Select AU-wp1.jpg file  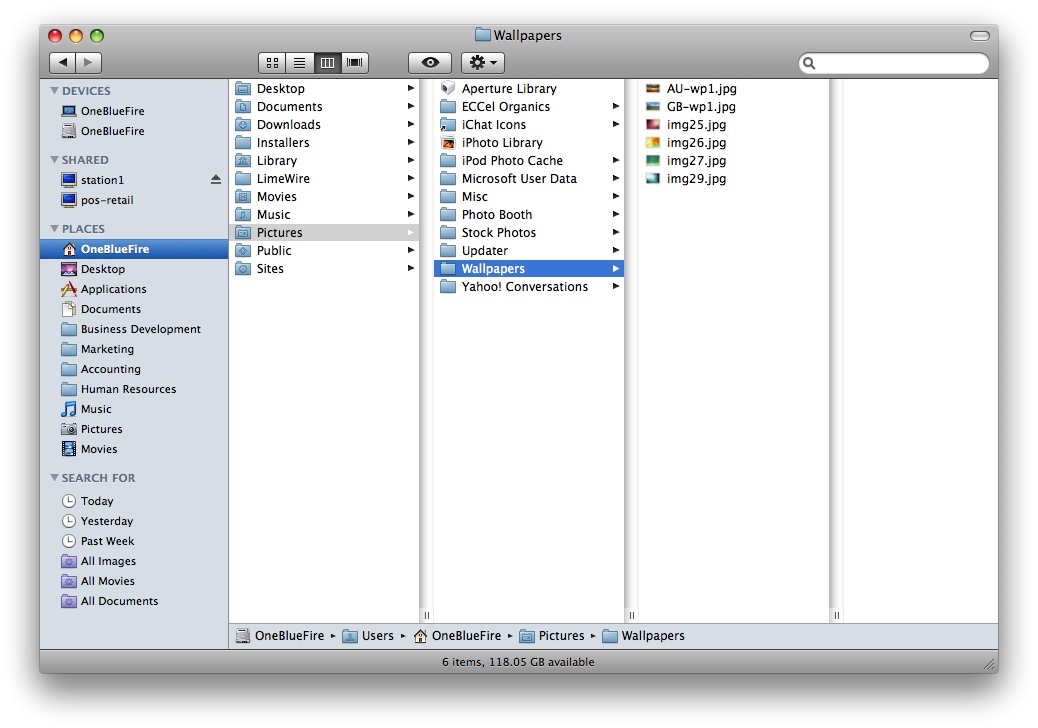733,89
